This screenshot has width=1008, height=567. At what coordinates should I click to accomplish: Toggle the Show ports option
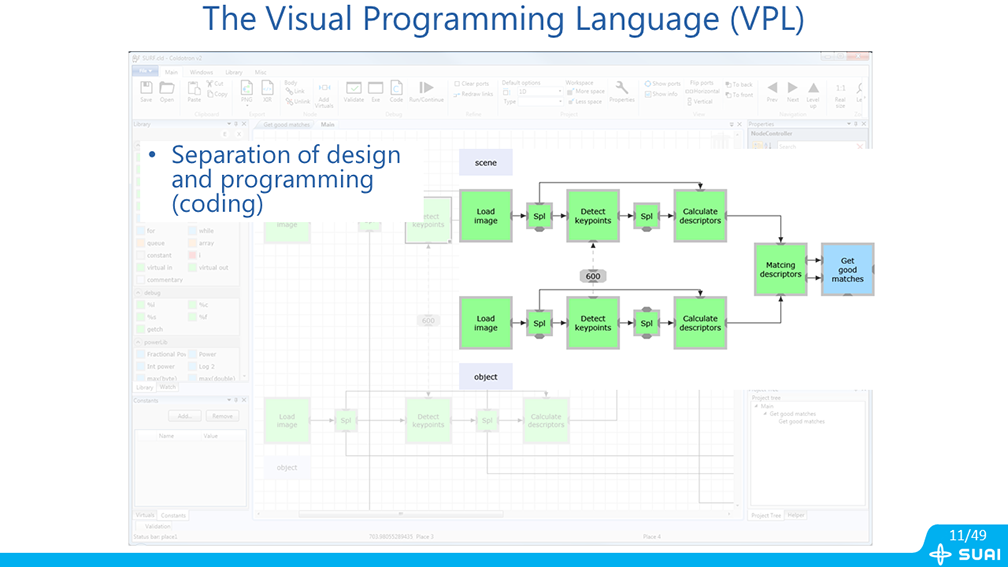tap(648, 84)
